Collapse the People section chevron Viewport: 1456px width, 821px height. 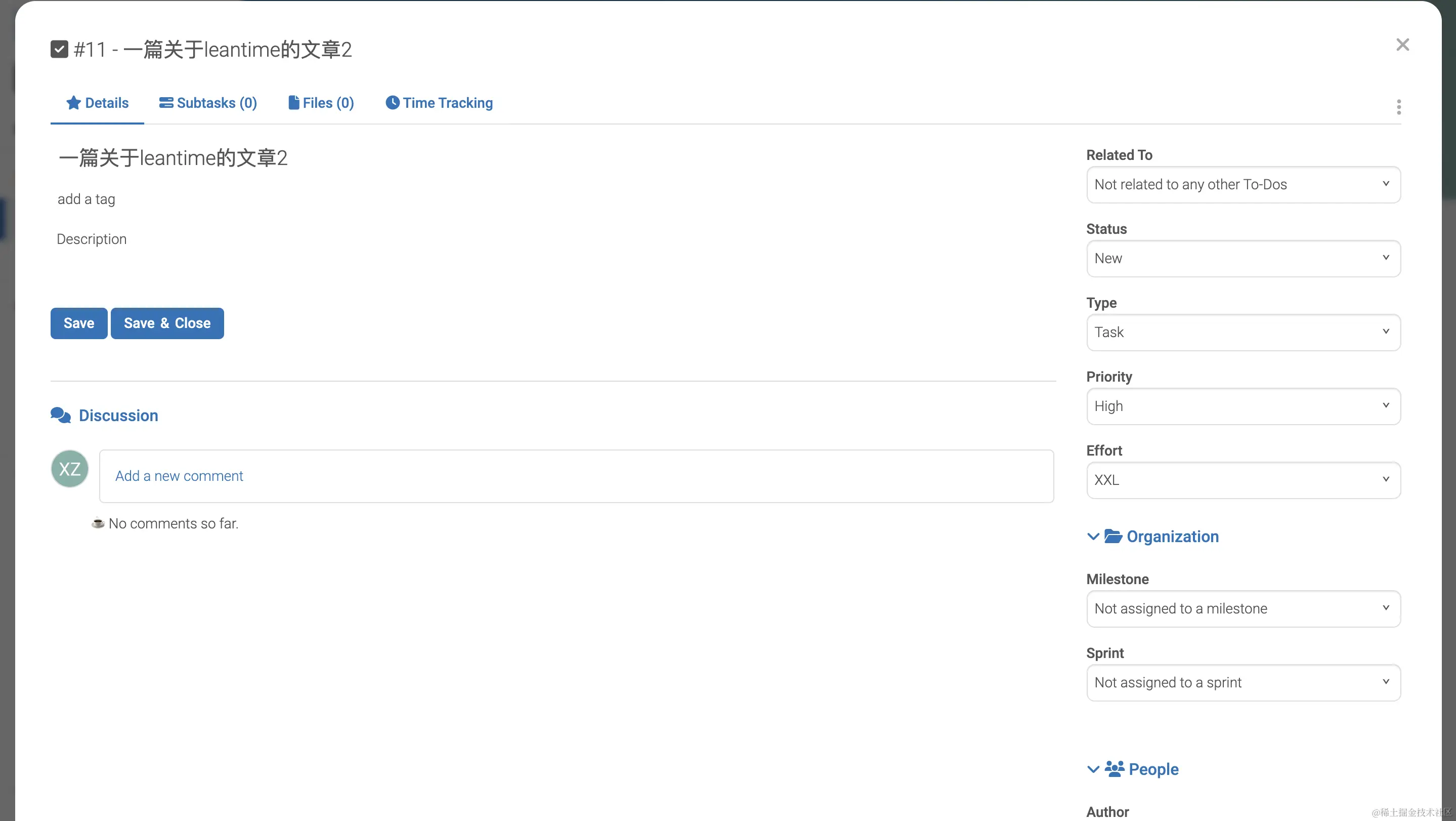click(1093, 769)
